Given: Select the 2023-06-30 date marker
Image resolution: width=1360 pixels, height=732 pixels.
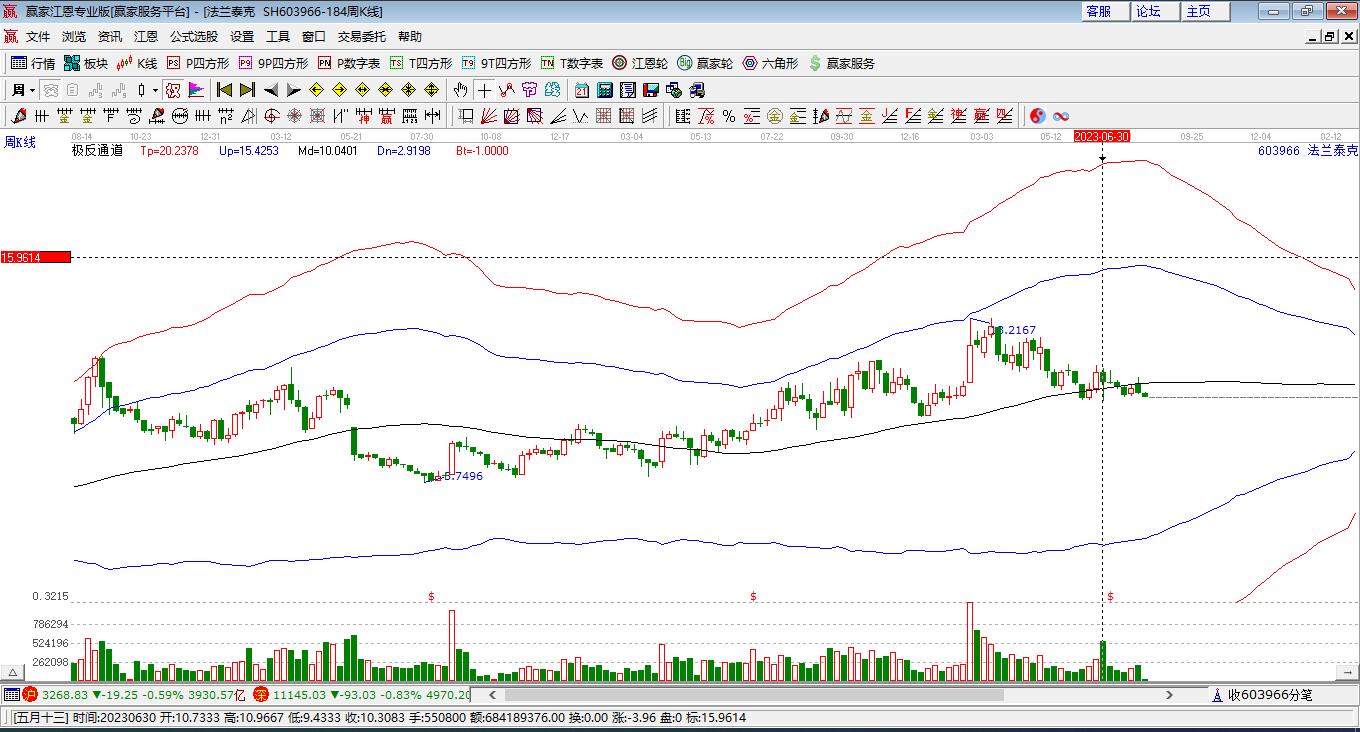Looking at the screenshot, I should (x=1102, y=136).
